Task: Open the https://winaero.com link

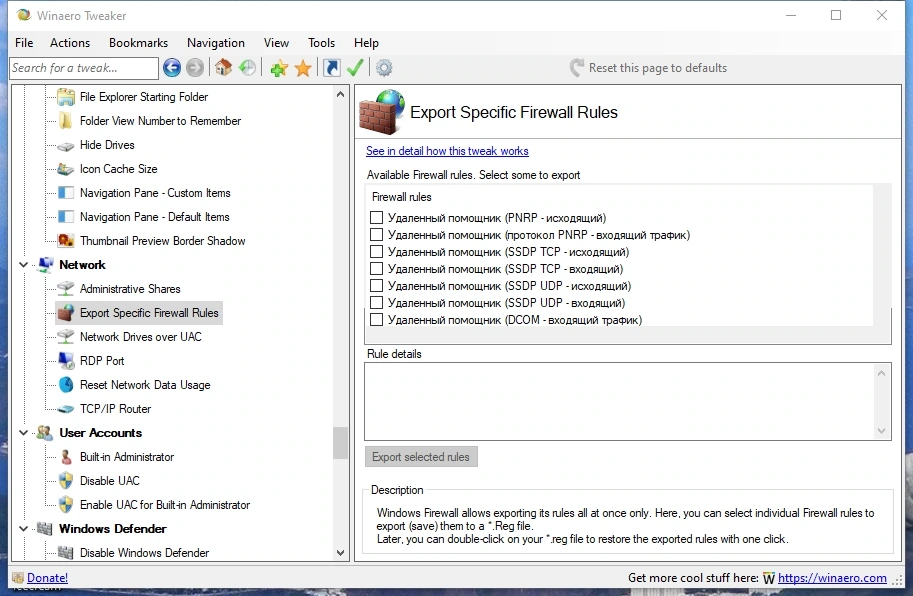Action: [832, 578]
